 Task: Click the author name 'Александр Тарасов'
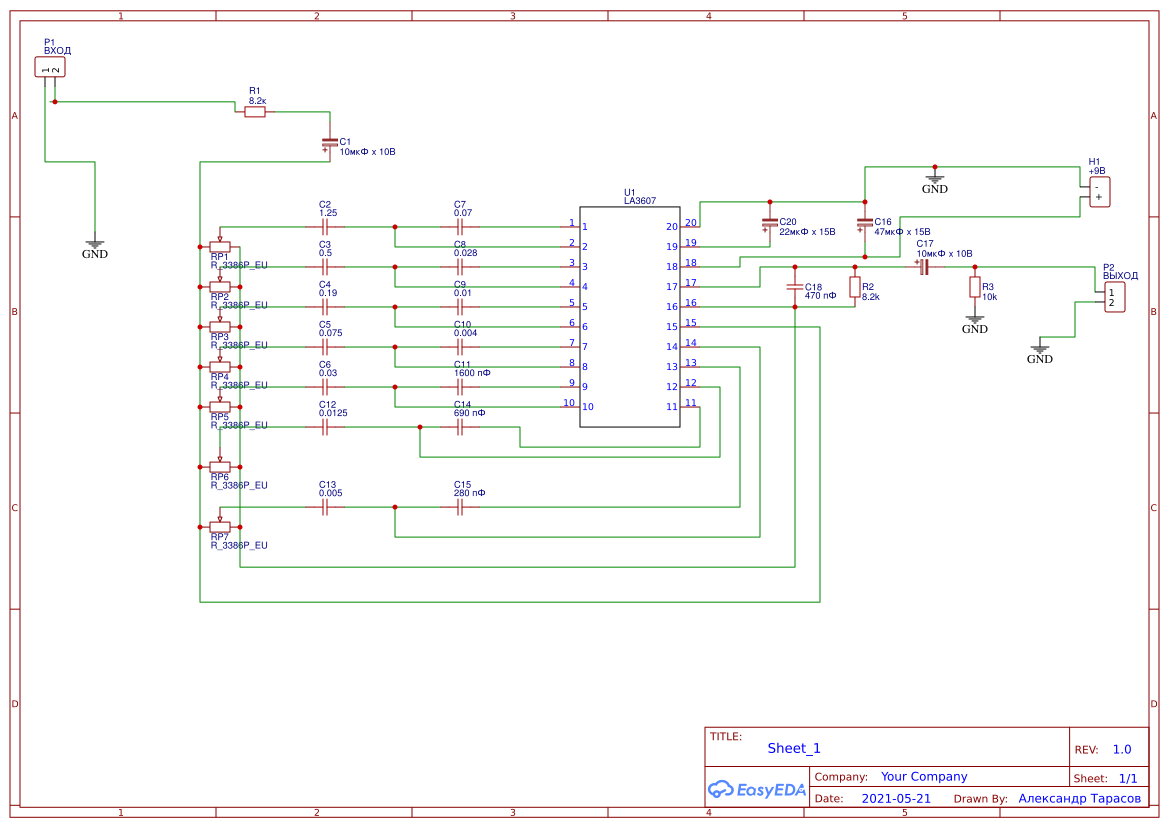click(x=1080, y=798)
